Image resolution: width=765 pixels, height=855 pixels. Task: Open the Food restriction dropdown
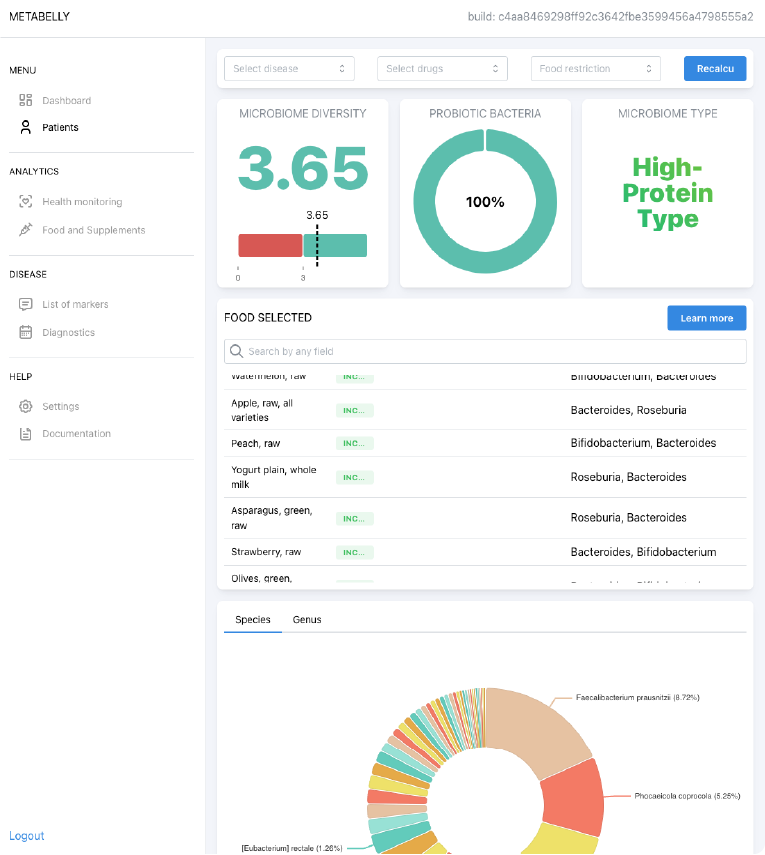coord(595,69)
